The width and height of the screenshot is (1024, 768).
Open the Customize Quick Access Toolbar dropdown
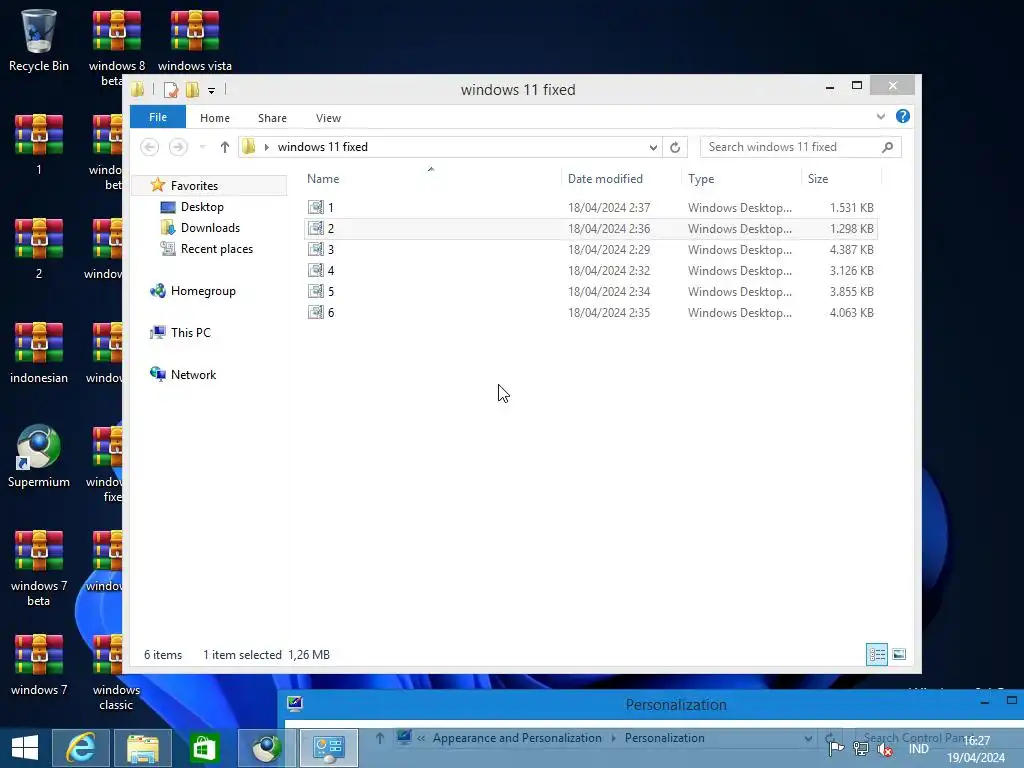(x=212, y=91)
